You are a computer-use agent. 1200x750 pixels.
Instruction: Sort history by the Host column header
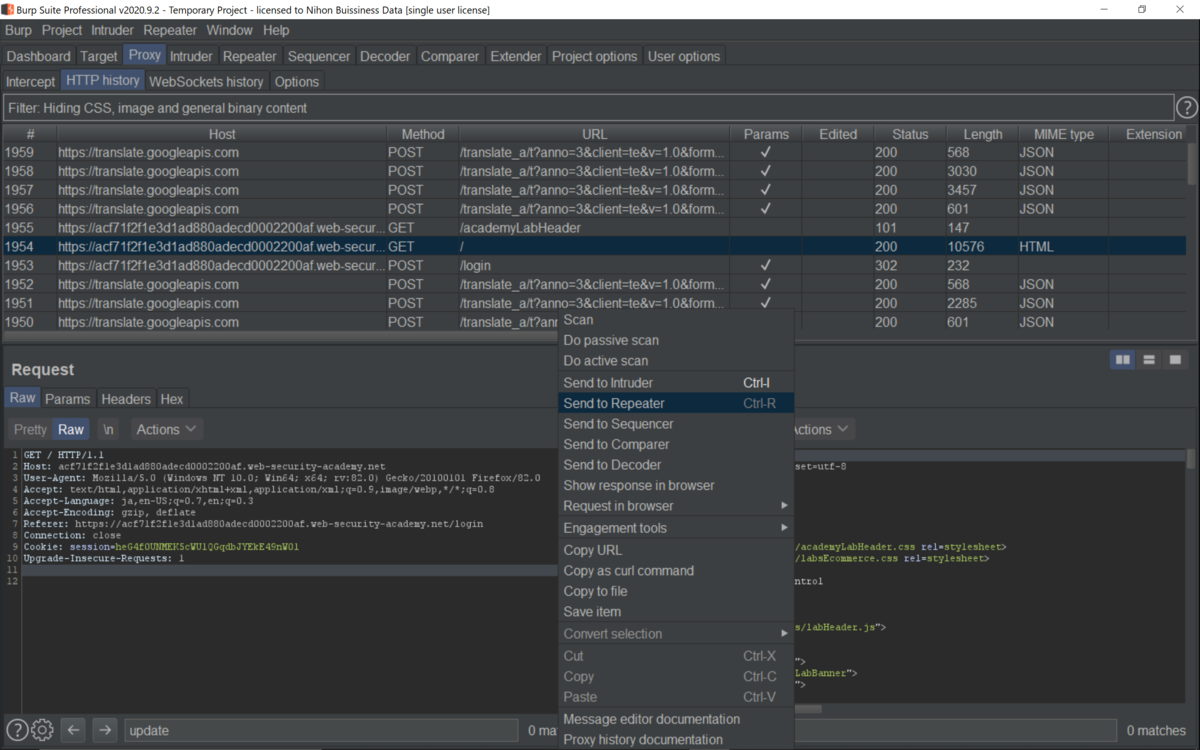click(x=222, y=134)
